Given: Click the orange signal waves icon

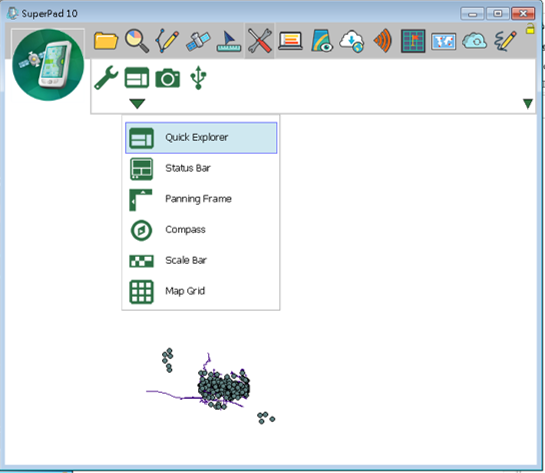Looking at the screenshot, I should (383, 41).
